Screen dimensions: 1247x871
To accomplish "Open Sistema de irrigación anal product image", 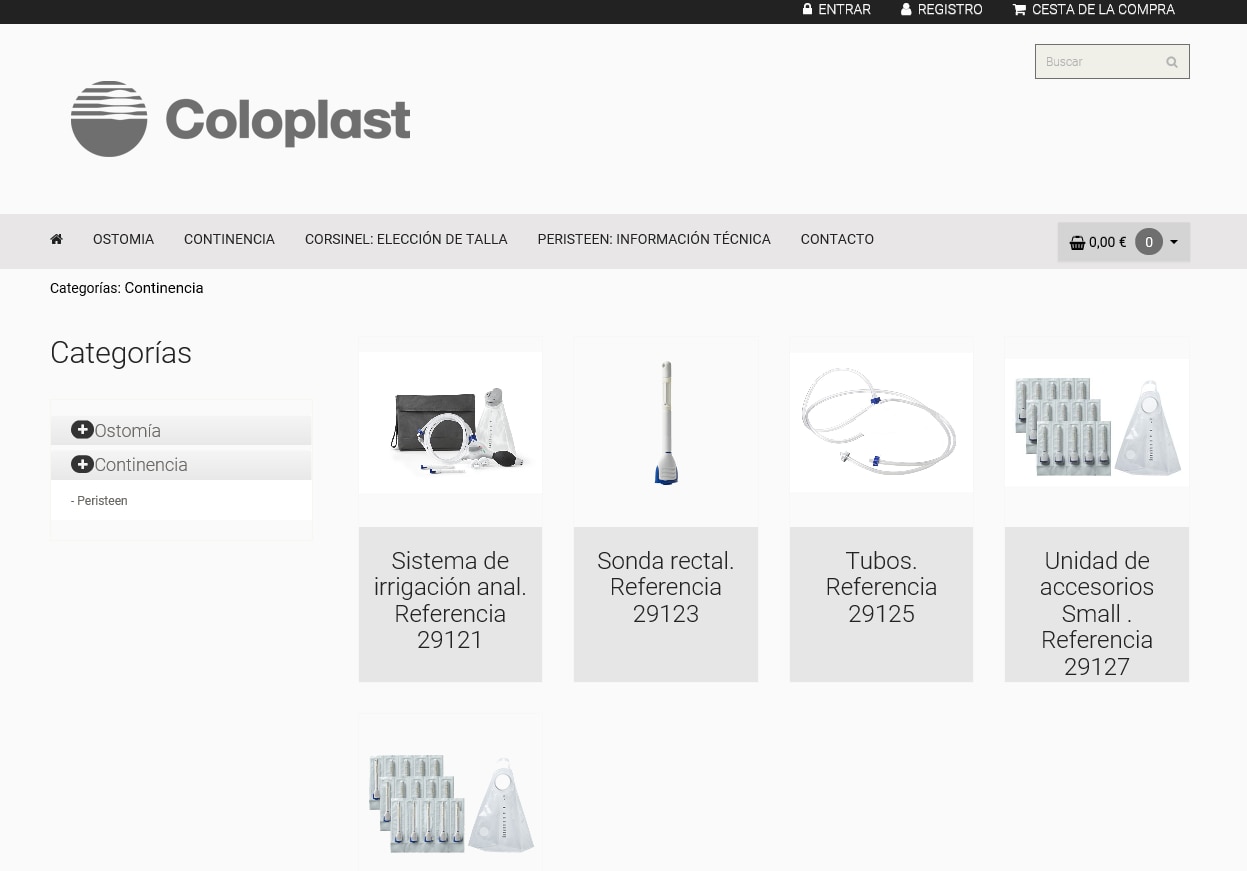I will pos(450,422).
